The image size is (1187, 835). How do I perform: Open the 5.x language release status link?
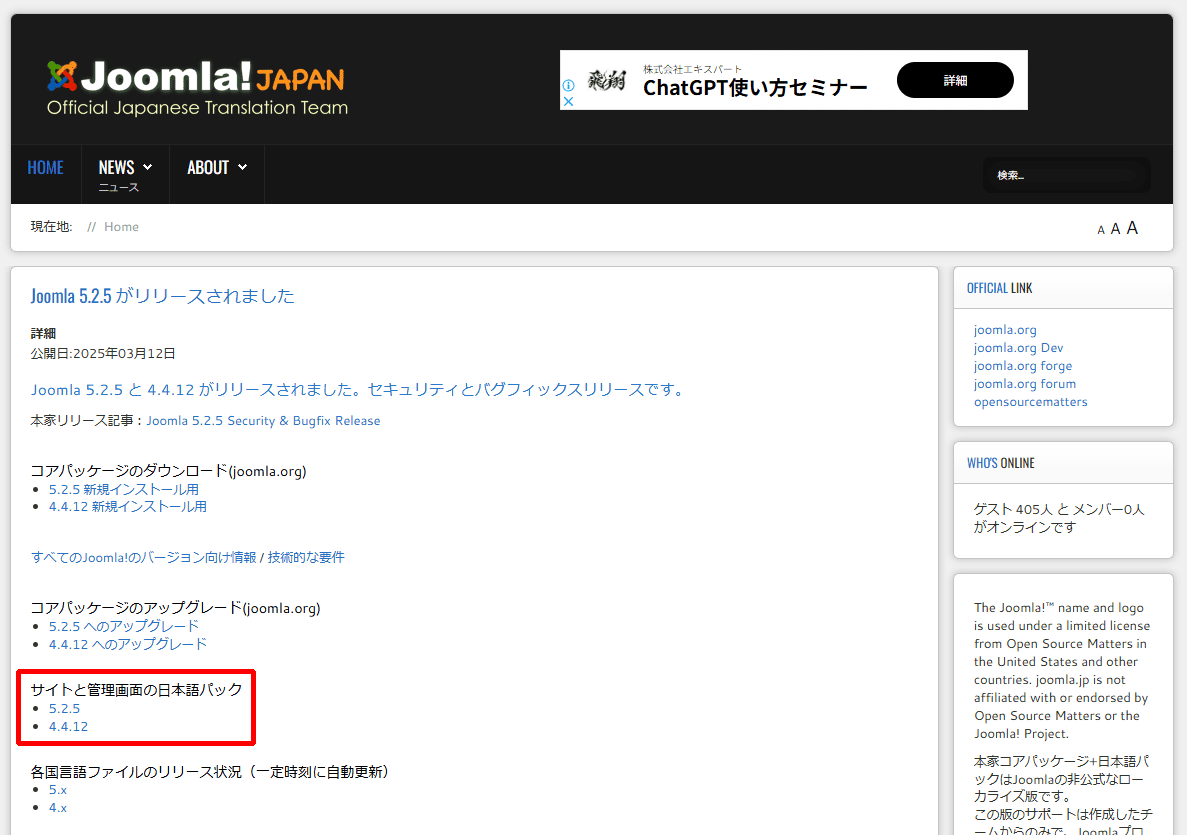pyautogui.click(x=58, y=790)
